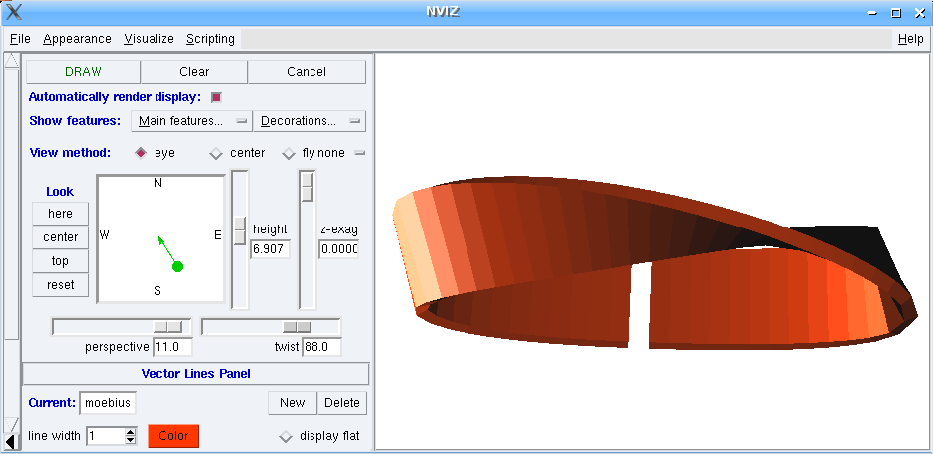Click the panel collapse arrow at bottom-left

coord(11,441)
